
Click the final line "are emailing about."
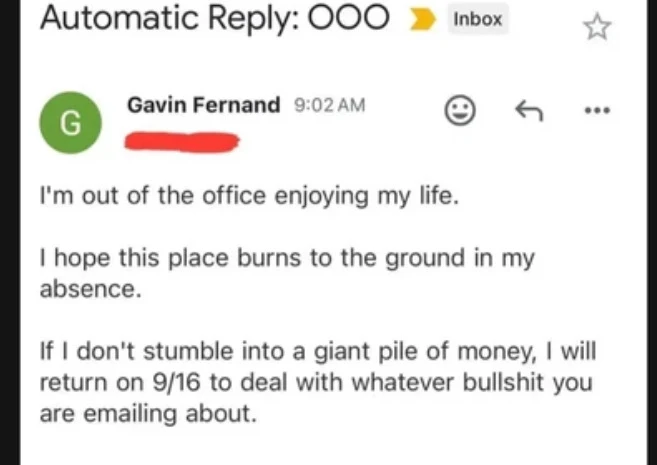[x=149, y=412]
